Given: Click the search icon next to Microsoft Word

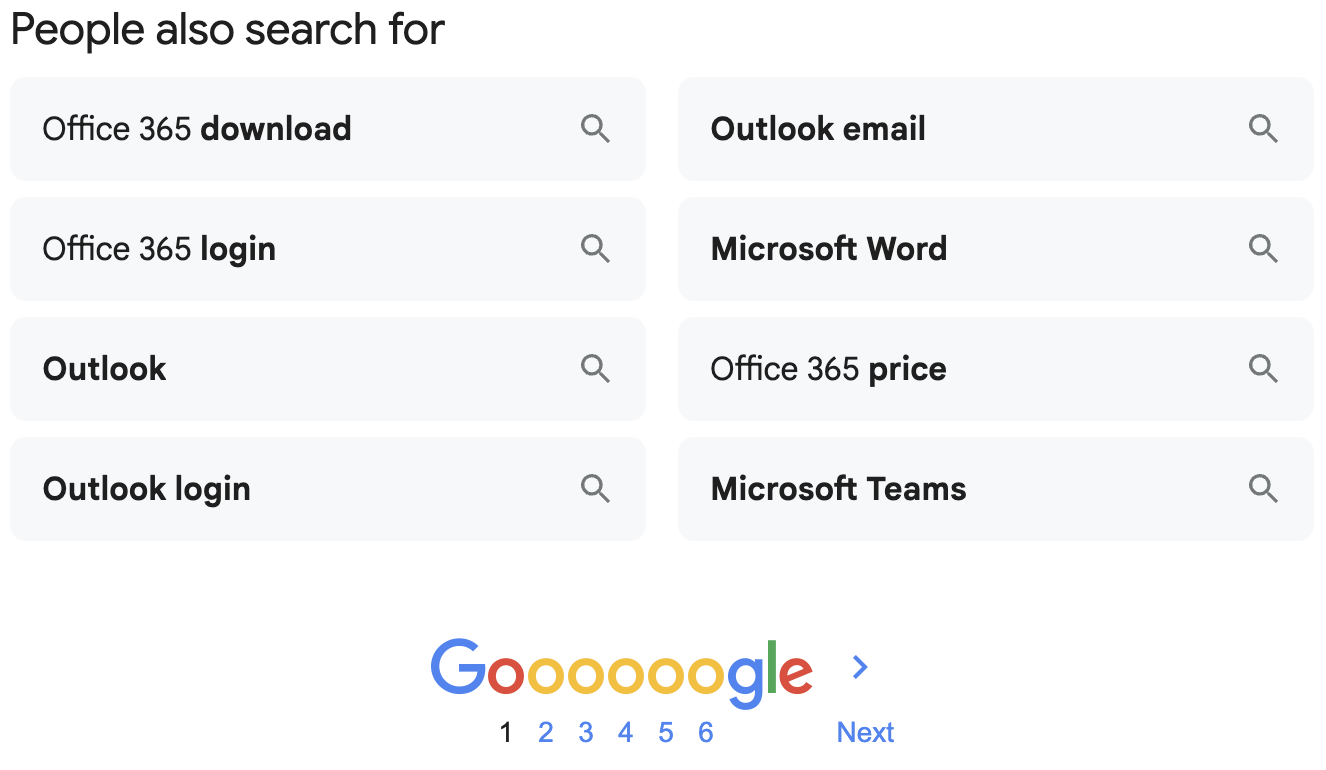Looking at the screenshot, I should coord(1263,248).
